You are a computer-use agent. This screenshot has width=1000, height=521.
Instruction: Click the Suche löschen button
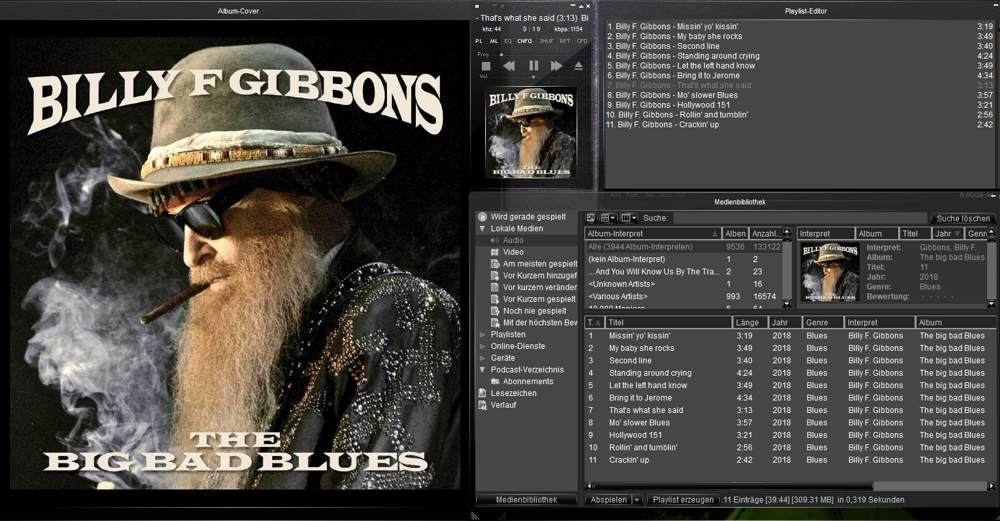click(x=962, y=218)
